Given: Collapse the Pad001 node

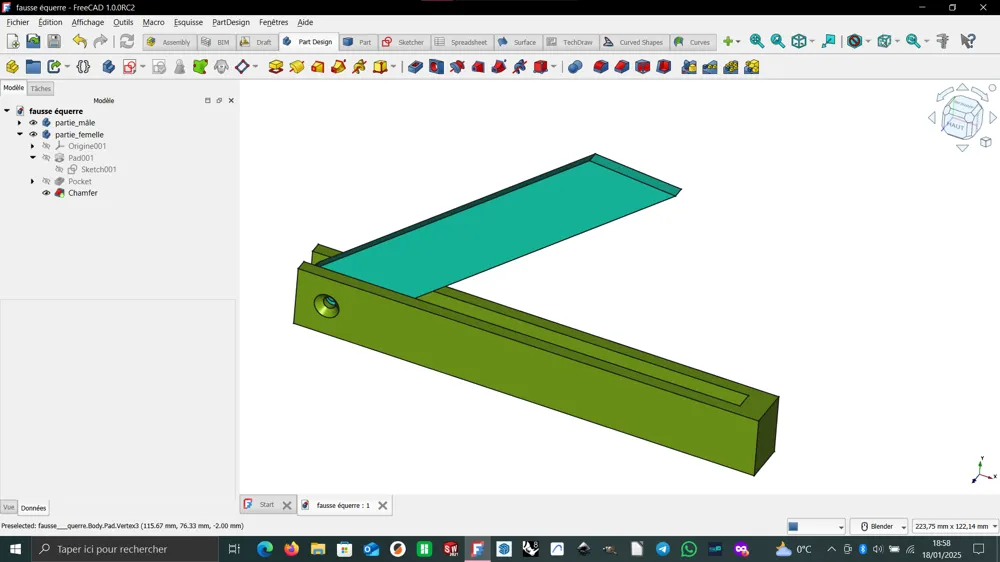Looking at the screenshot, I should pyautogui.click(x=33, y=158).
